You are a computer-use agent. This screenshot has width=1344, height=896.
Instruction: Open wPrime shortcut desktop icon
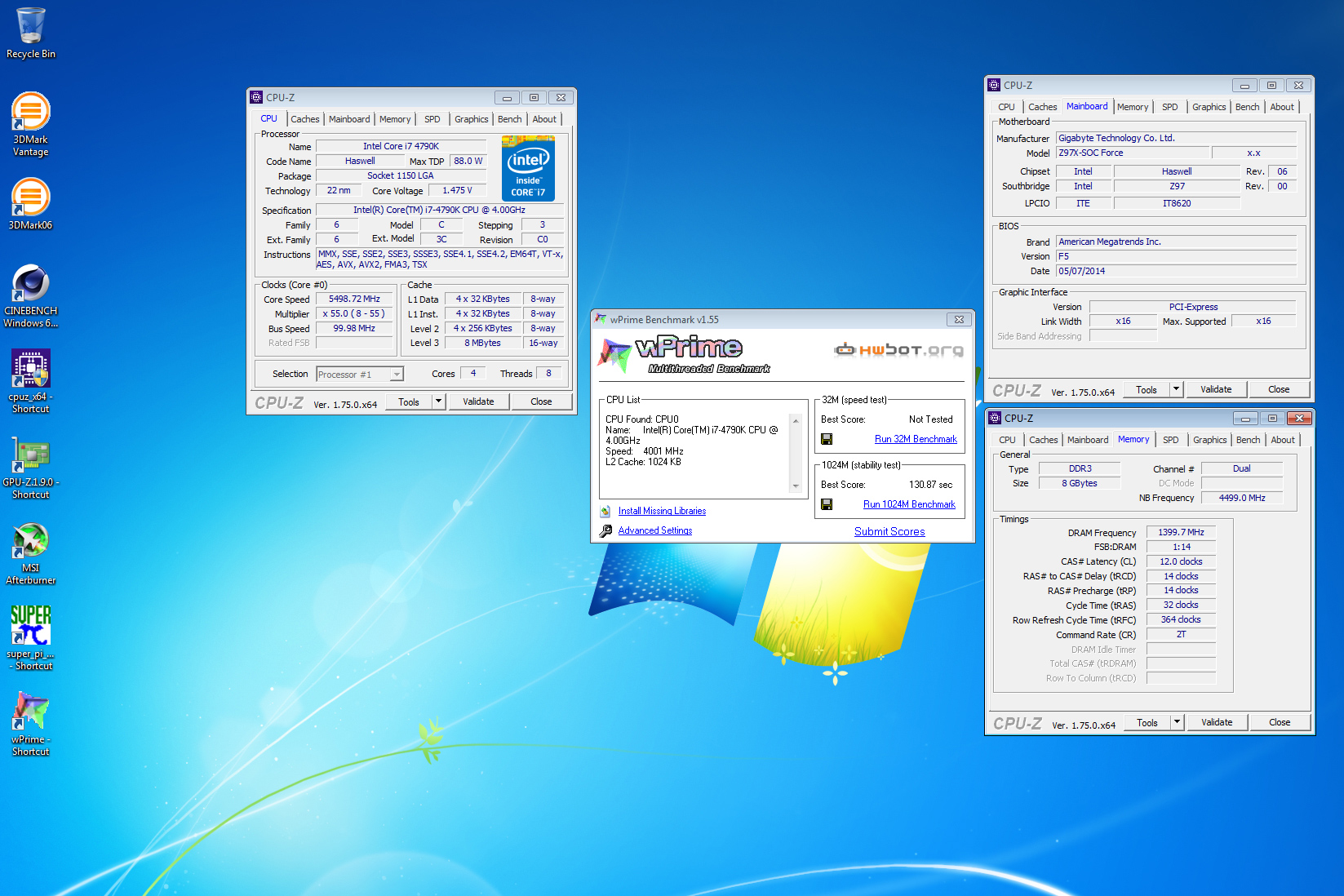(x=31, y=724)
